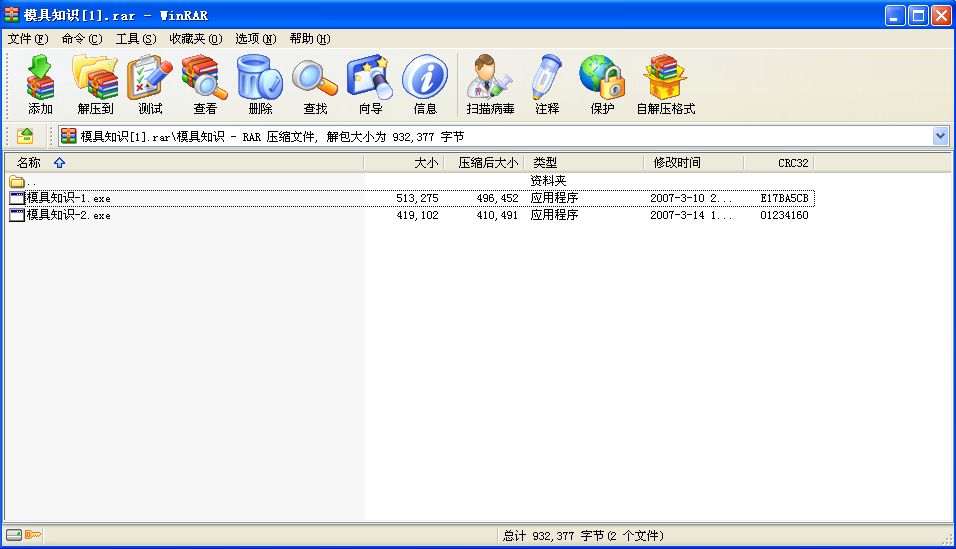Open the 文件(F) menu

click(x=27, y=39)
